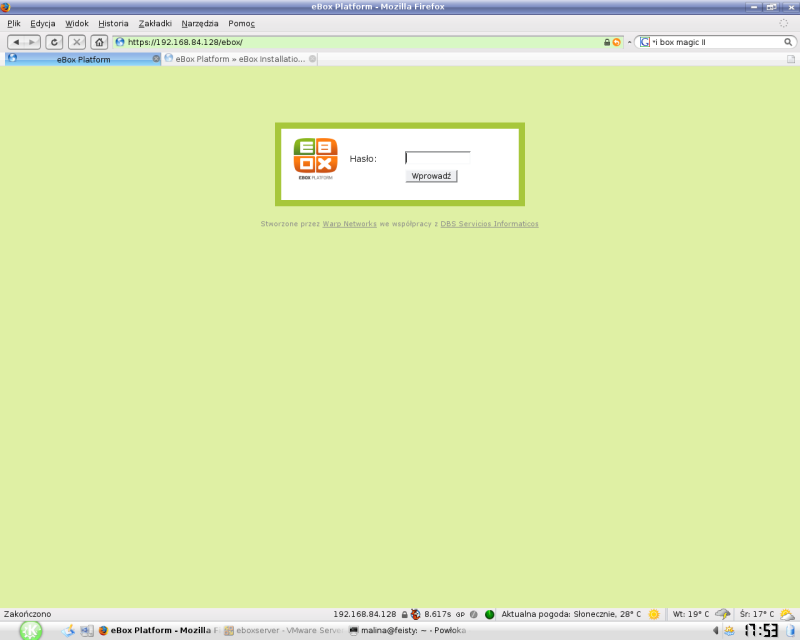Switch to eboxserver VMware Server taskbar window
This screenshot has width=800, height=640.
click(285, 630)
